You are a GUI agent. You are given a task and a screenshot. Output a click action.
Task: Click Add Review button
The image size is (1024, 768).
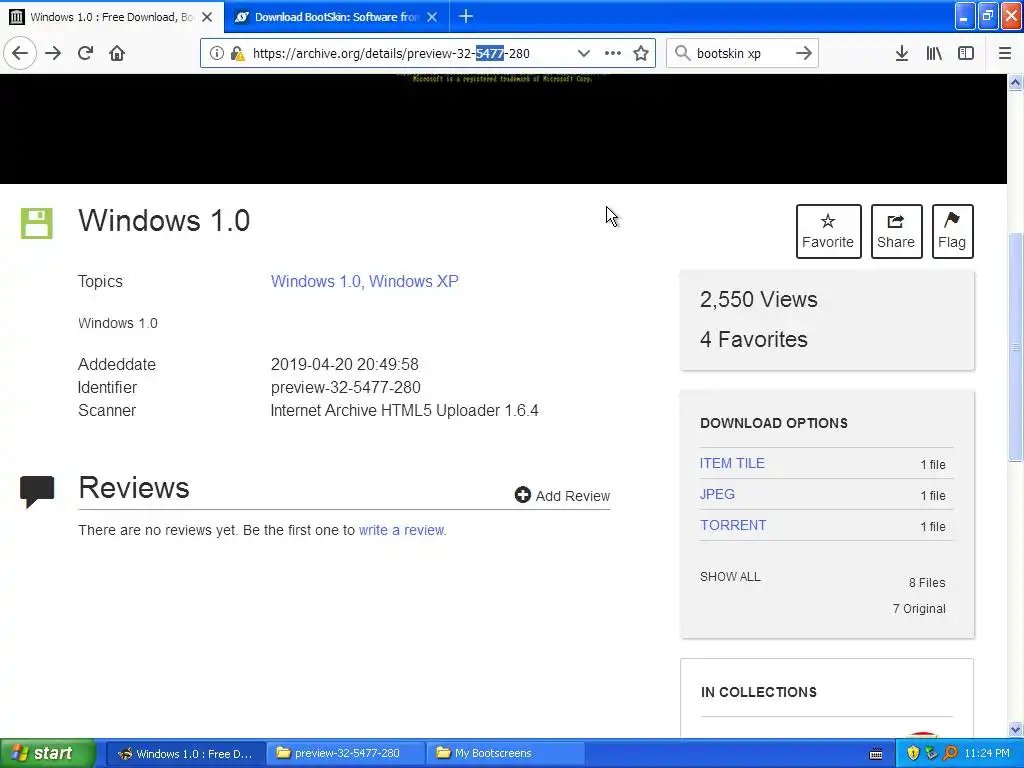562,496
